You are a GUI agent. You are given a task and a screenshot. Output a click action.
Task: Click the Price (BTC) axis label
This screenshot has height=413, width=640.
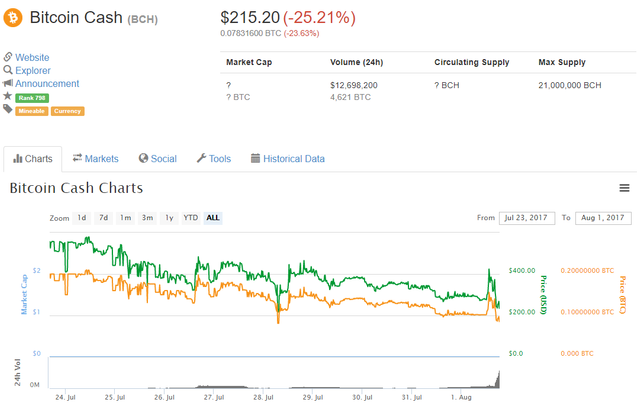[x=622, y=295]
